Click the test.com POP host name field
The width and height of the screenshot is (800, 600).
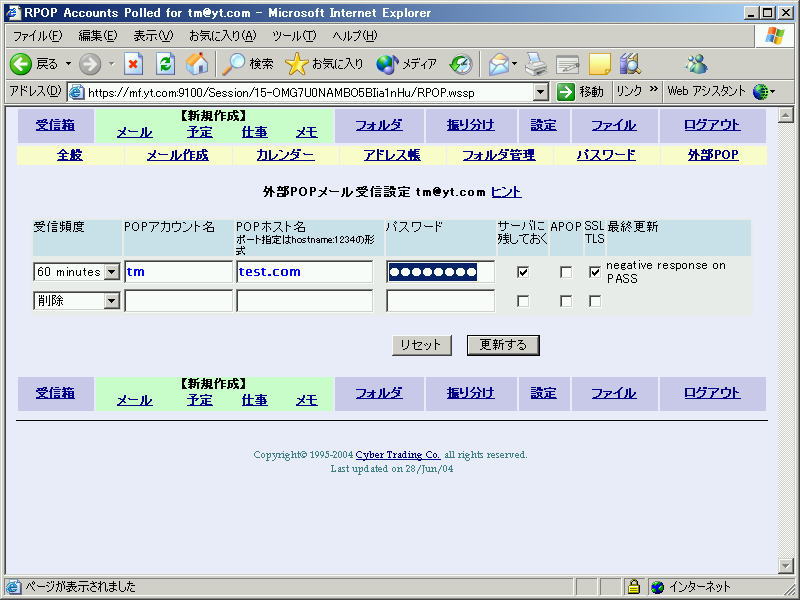click(x=304, y=272)
